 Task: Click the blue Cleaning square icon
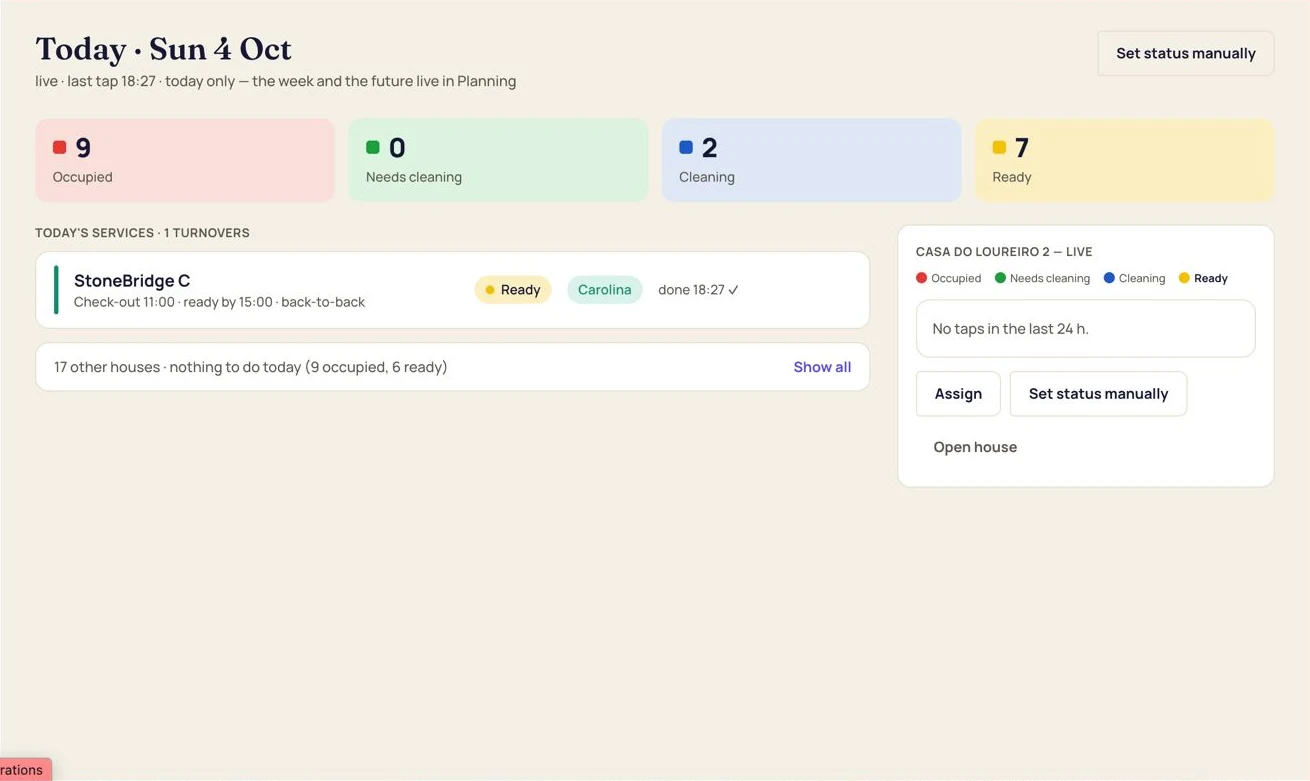click(685, 147)
